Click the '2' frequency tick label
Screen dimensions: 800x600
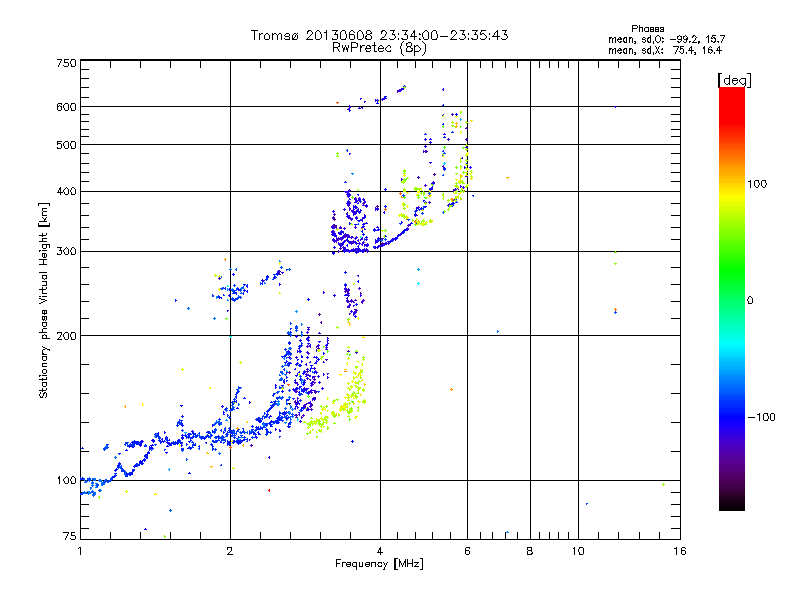(230, 551)
